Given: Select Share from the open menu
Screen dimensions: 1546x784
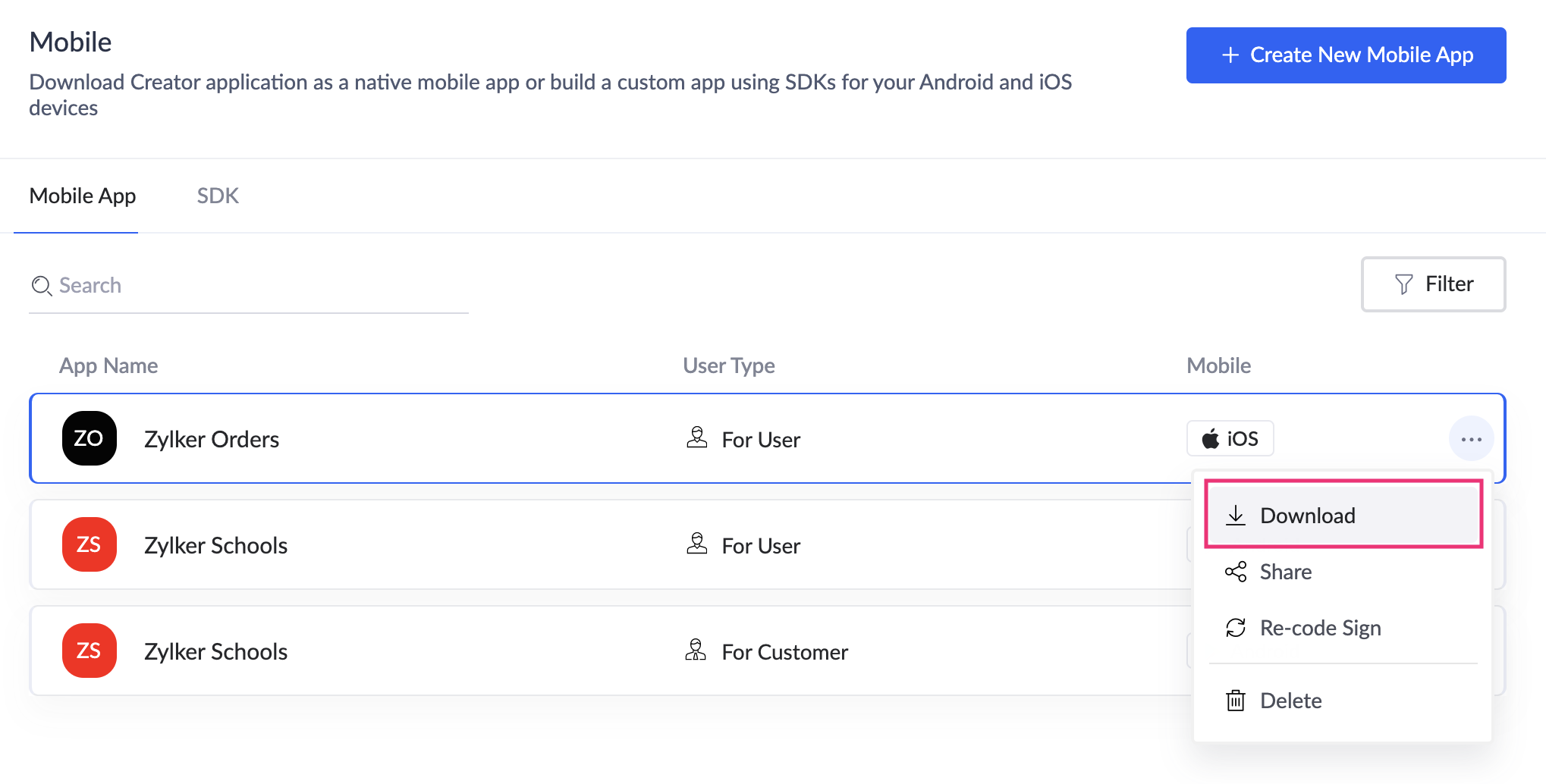Looking at the screenshot, I should click(1285, 572).
